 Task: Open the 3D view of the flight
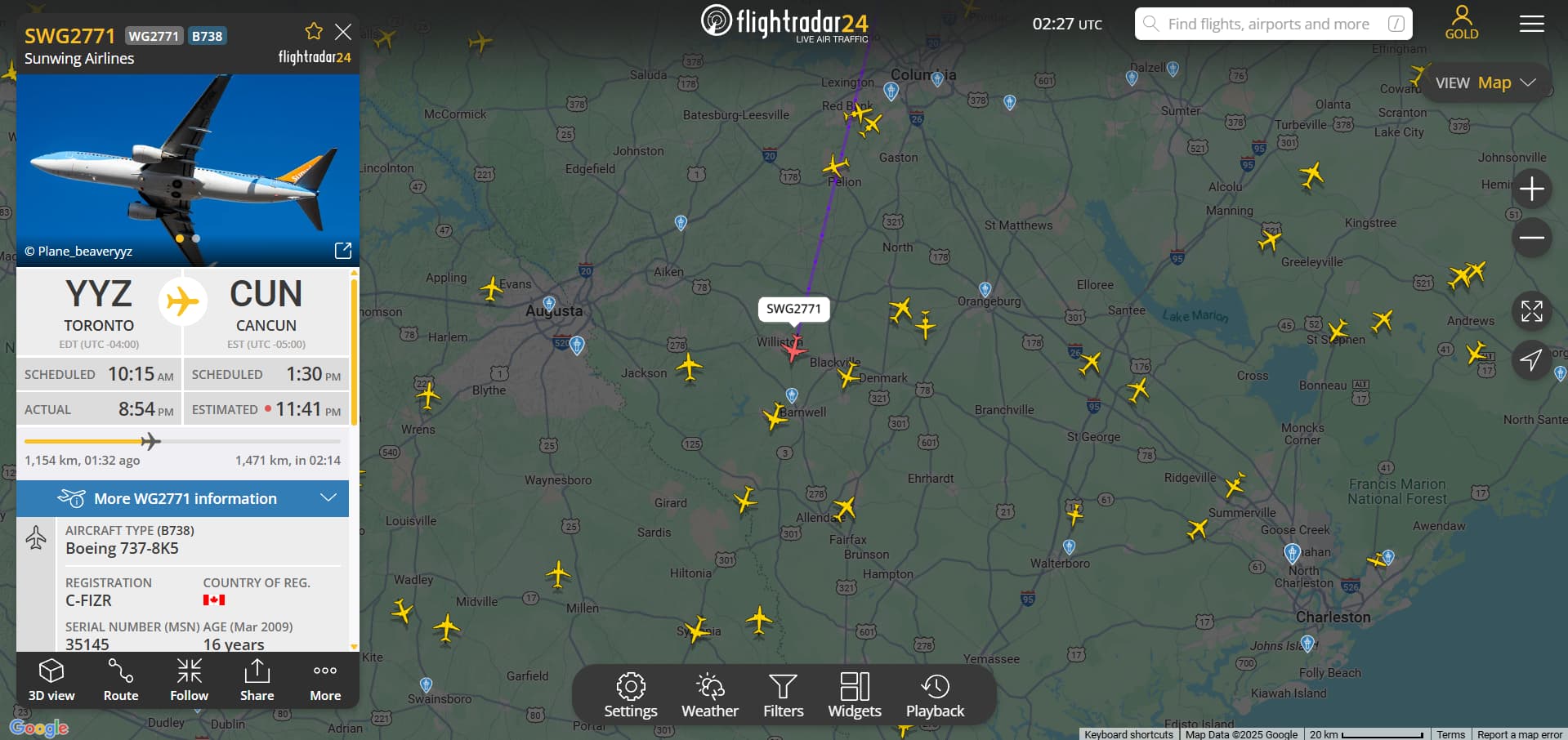tap(51, 680)
